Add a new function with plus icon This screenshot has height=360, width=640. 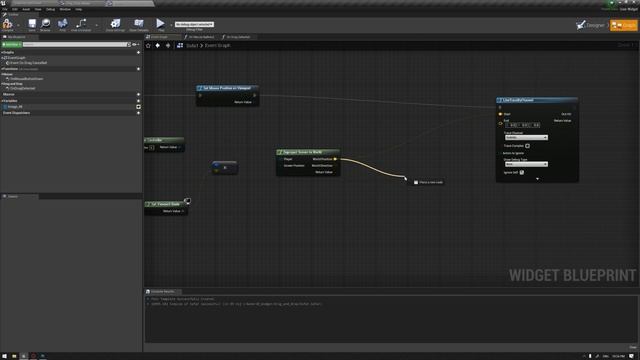coord(138,69)
